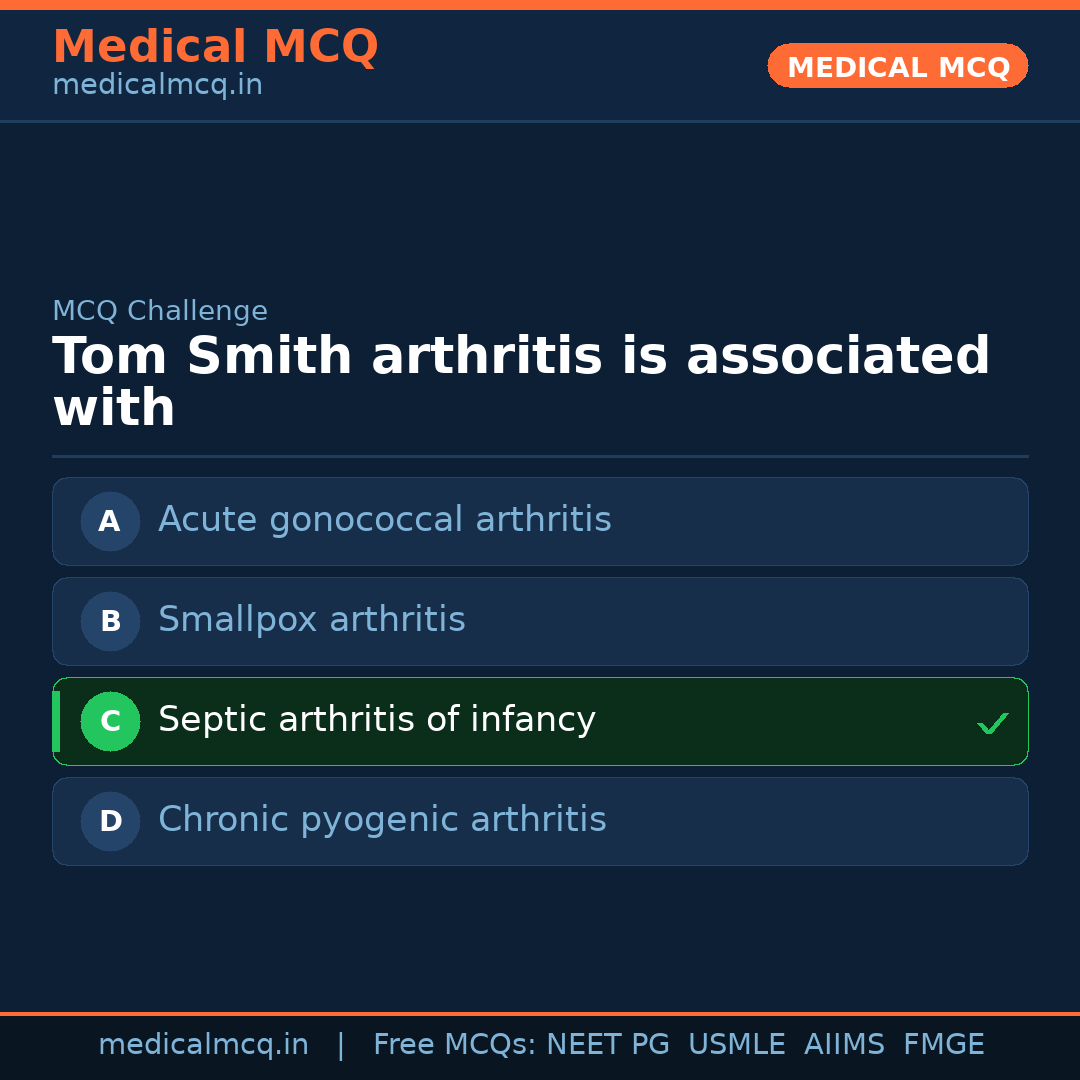The width and height of the screenshot is (1080, 1080).
Task: Click the Medical MCQ header title
Action: (215, 47)
